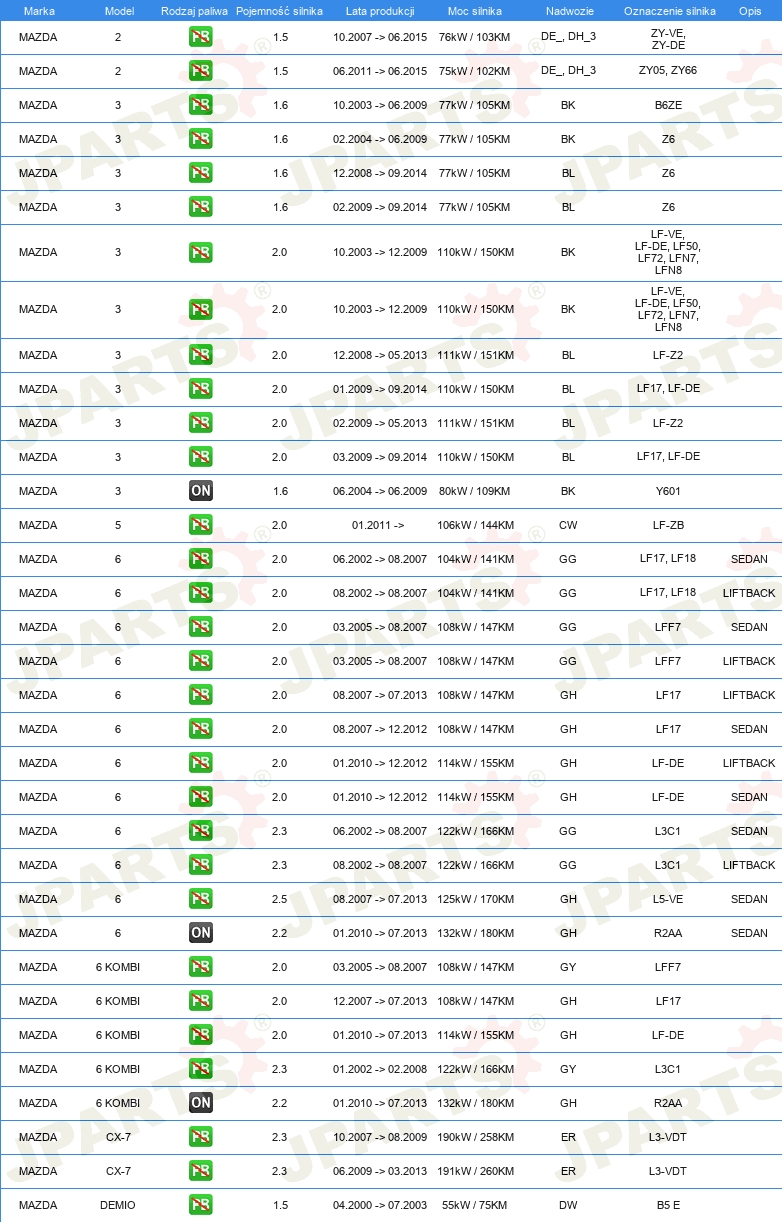Click the PB icon in the 01.2009 -> 09.2014 row
782x1222 pixels.
pos(201,390)
